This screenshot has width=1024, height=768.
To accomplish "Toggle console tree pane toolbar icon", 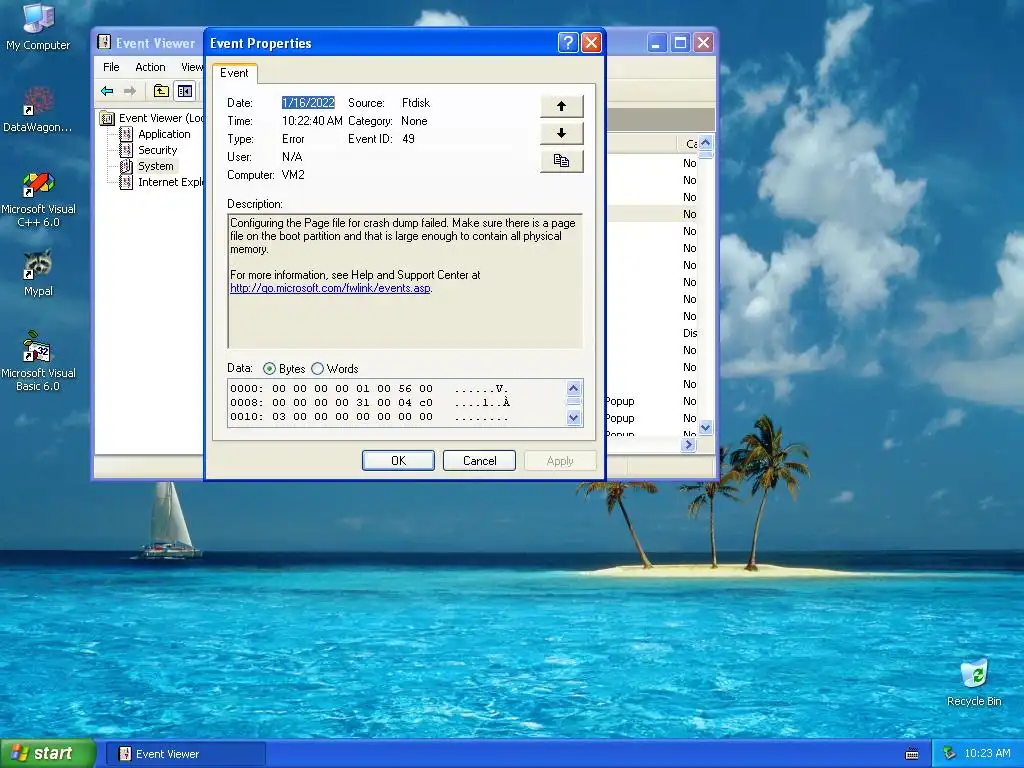I will point(185,91).
